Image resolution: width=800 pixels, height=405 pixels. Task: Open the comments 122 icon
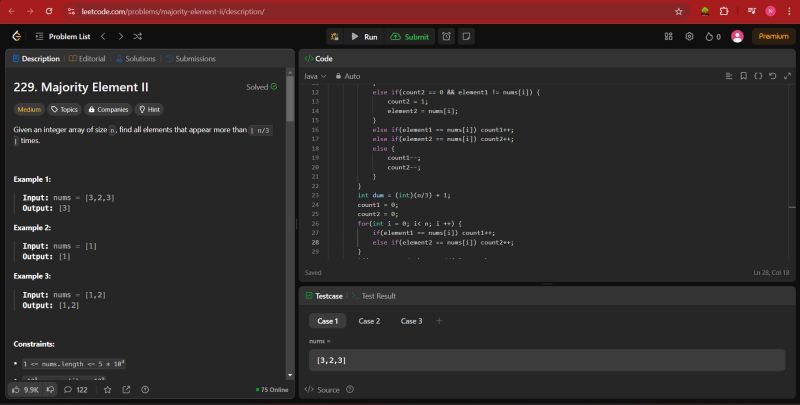(x=76, y=390)
